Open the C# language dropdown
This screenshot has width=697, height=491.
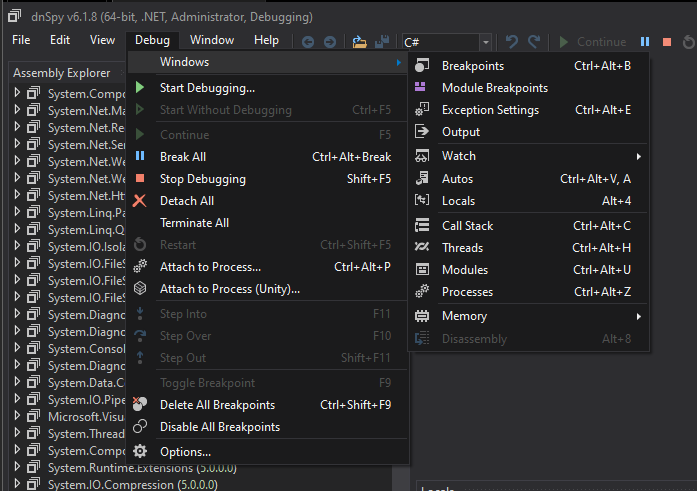coord(486,42)
